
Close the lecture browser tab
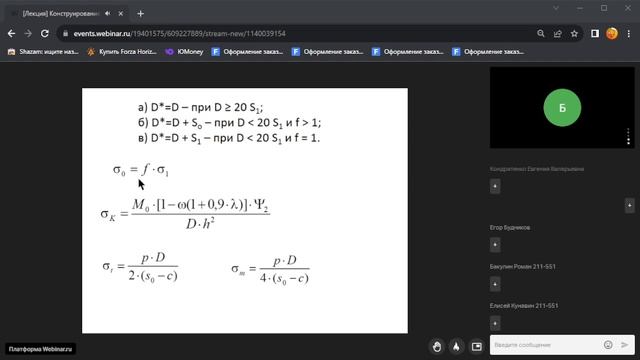click(x=121, y=13)
